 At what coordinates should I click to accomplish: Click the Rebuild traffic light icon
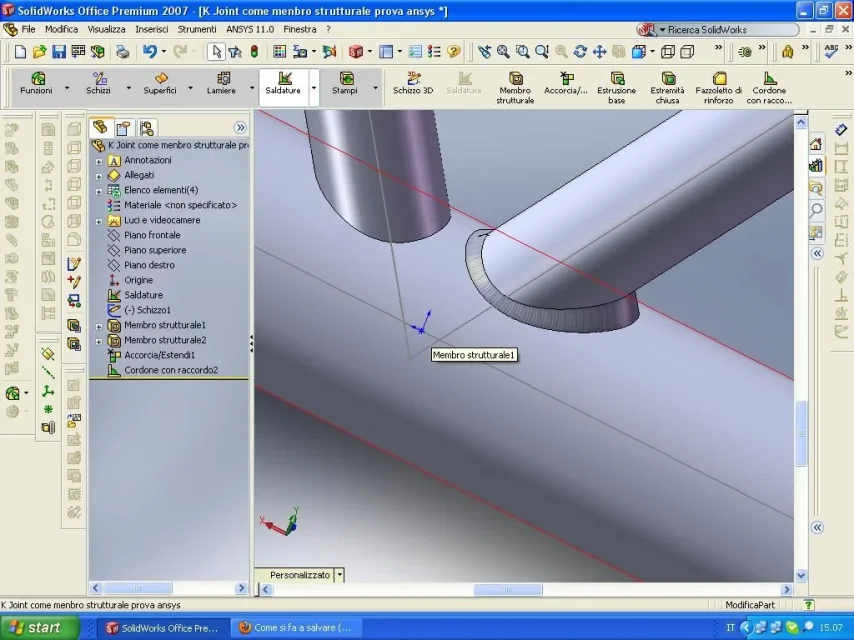(254, 52)
